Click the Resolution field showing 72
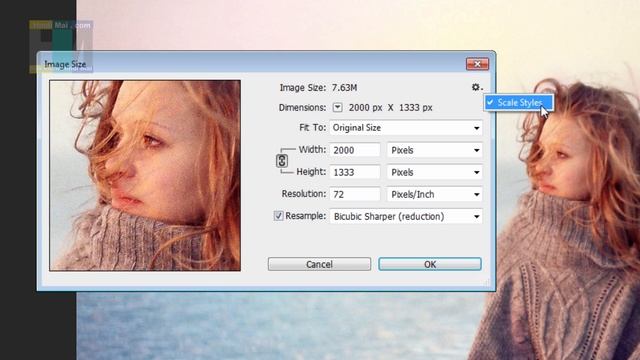 tap(355, 194)
